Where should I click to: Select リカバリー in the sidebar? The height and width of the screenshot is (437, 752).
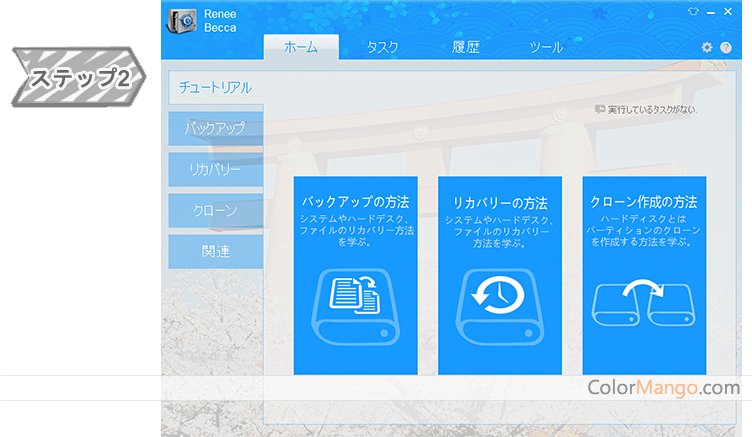tap(216, 170)
